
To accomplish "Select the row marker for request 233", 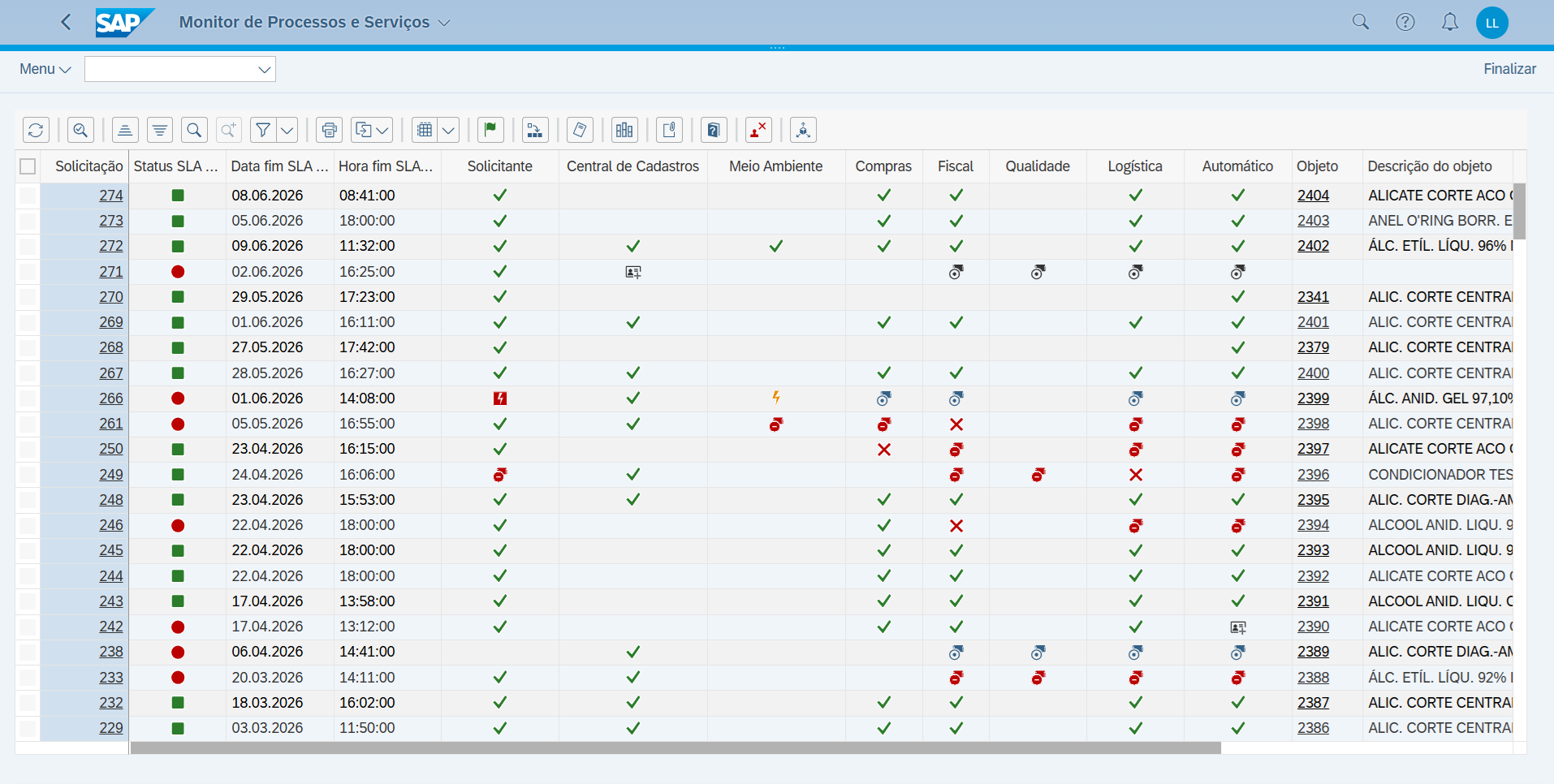I will (x=28, y=678).
